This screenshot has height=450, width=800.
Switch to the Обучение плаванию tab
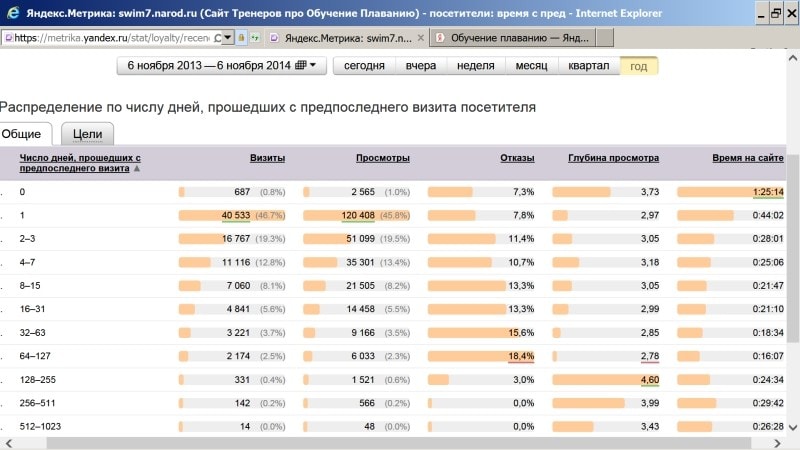pyautogui.click(x=513, y=38)
